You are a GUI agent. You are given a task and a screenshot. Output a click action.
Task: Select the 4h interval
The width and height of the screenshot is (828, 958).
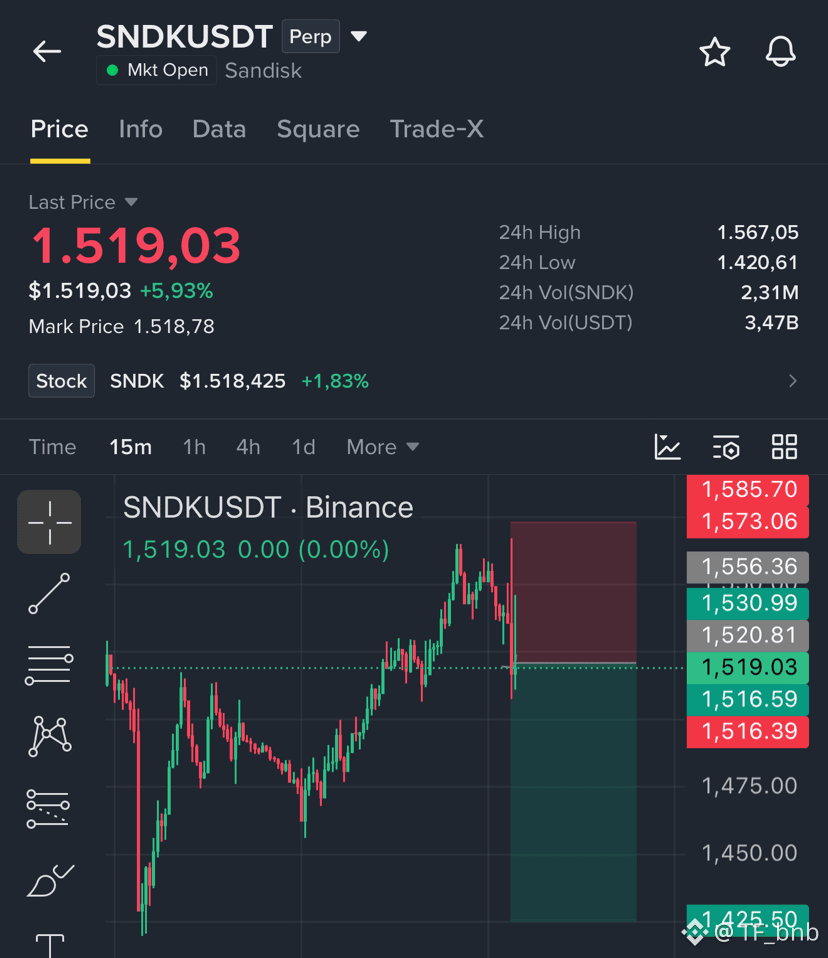point(248,447)
